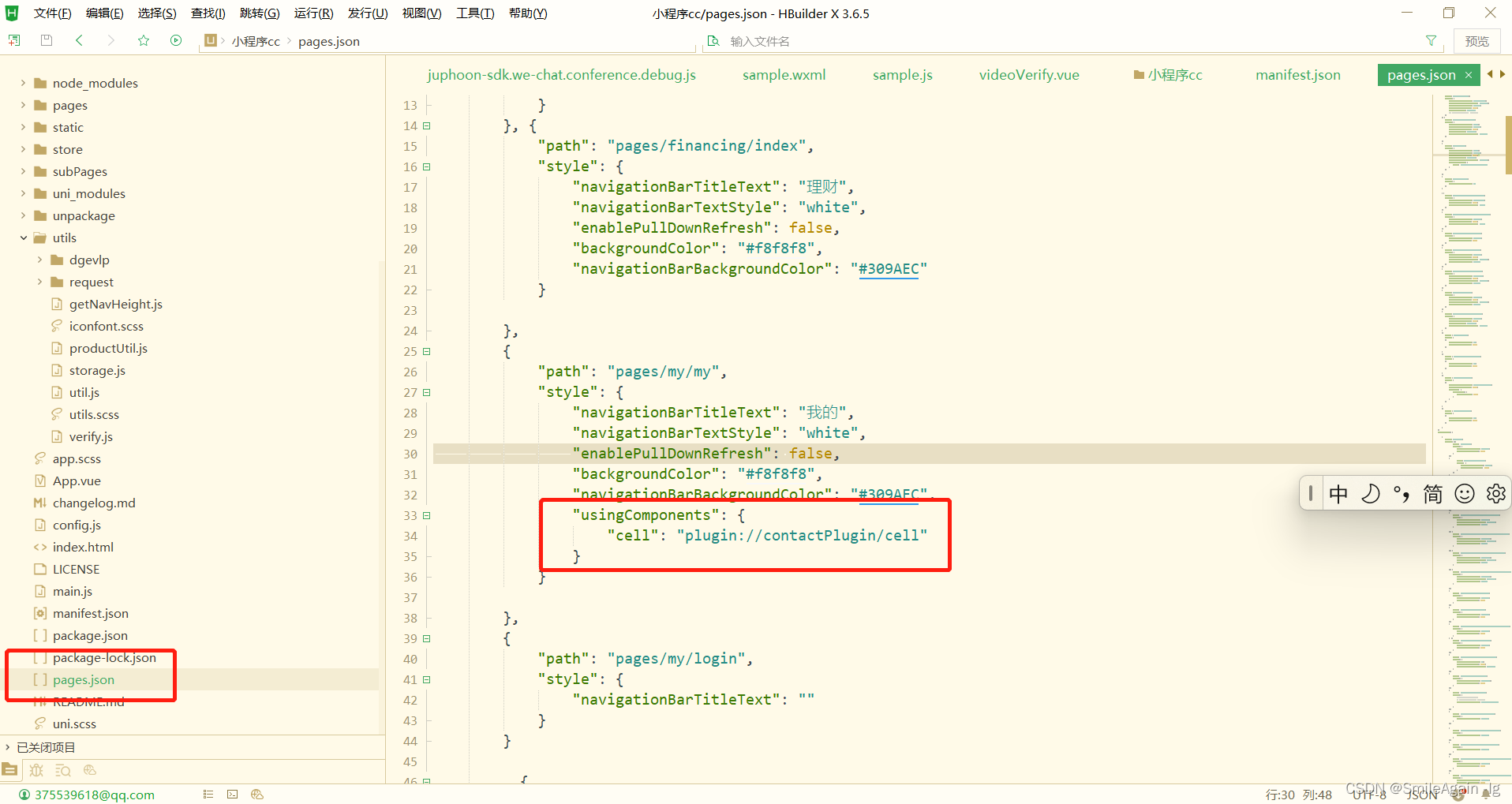The height and width of the screenshot is (804, 1512).
Task: Switch to the manifest.json tab
Action: point(1297,75)
